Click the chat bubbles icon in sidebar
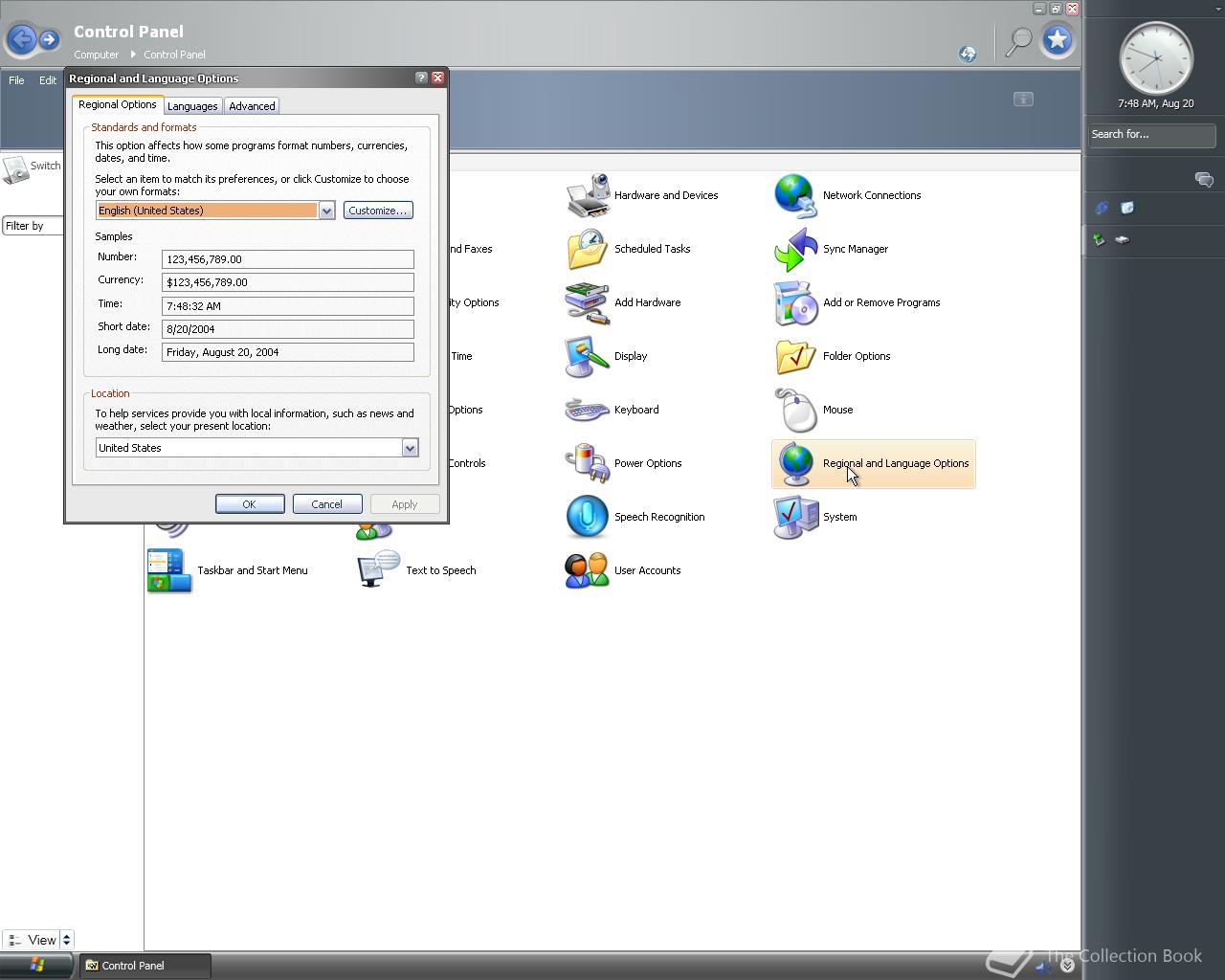This screenshot has width=1225, height=980. pos(1204,179)
